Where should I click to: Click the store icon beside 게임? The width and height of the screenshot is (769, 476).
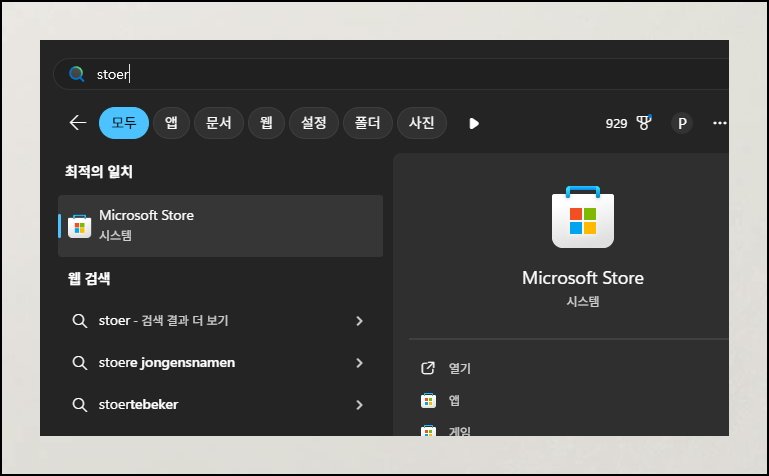click(428, 430)
